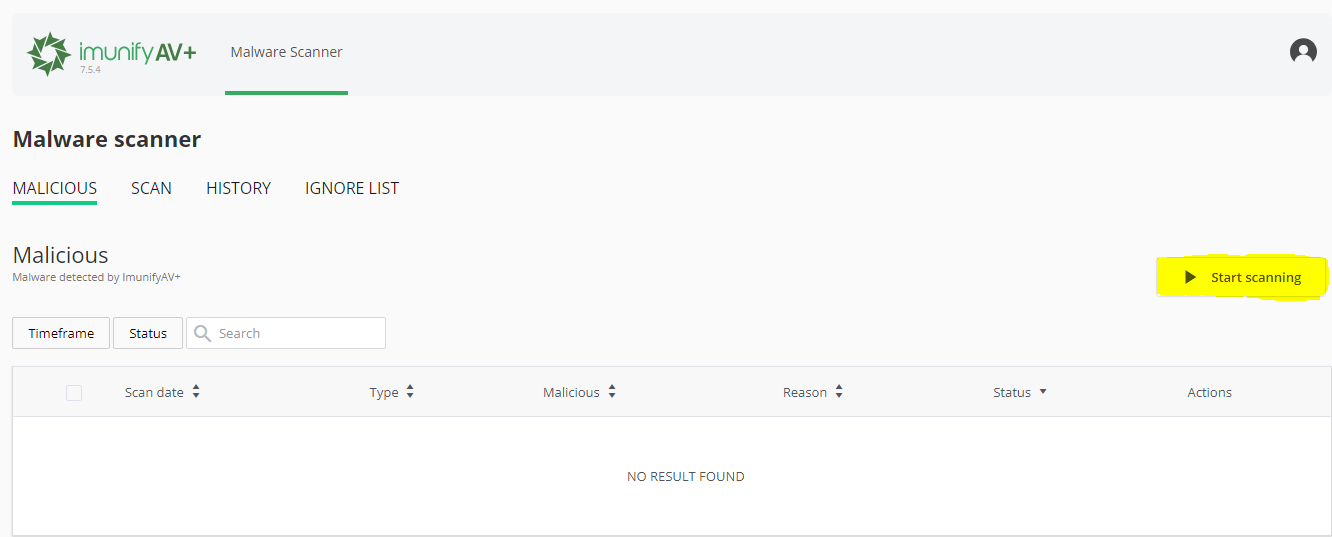Viewport: 1332px width, 537px height.
Task: Expand the Status column header arrow
Action: coord(1043,392)
